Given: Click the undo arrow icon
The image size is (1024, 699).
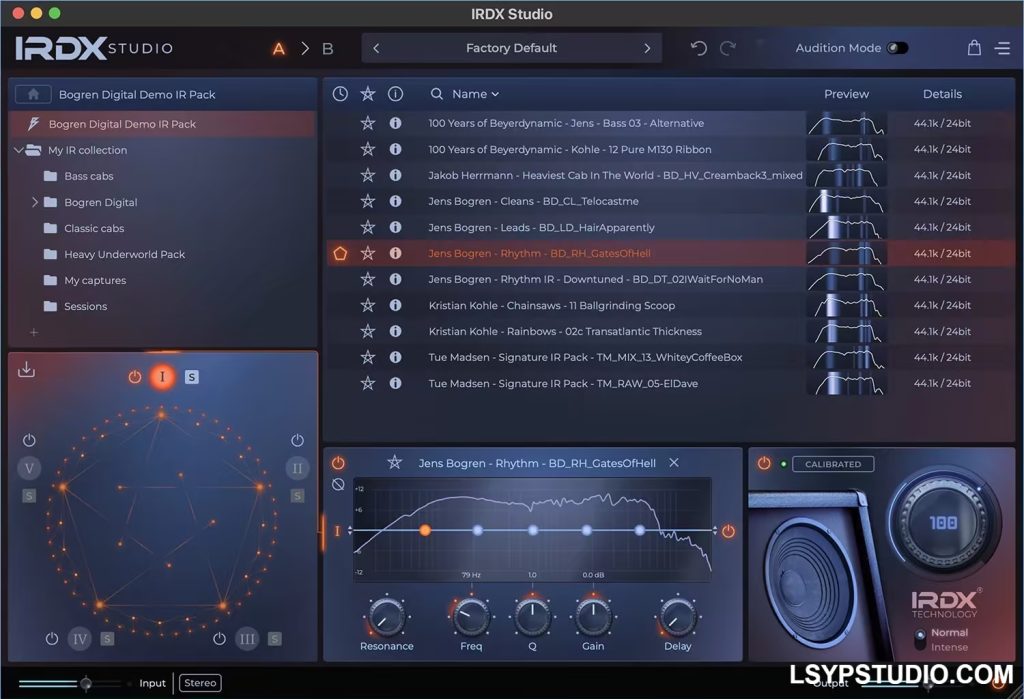Looking at the screenshot, I should coord(699,48).
